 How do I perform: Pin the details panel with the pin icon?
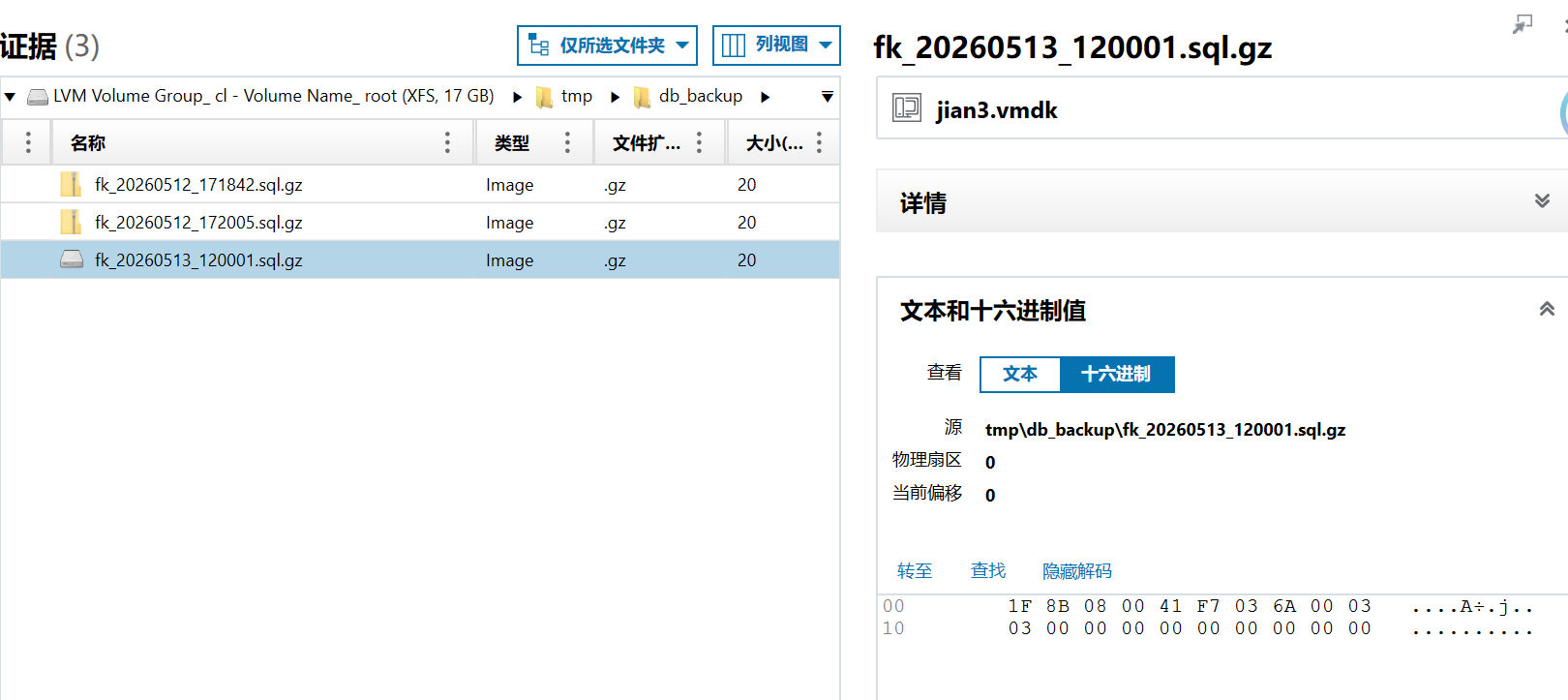[x=1523, y=24]
